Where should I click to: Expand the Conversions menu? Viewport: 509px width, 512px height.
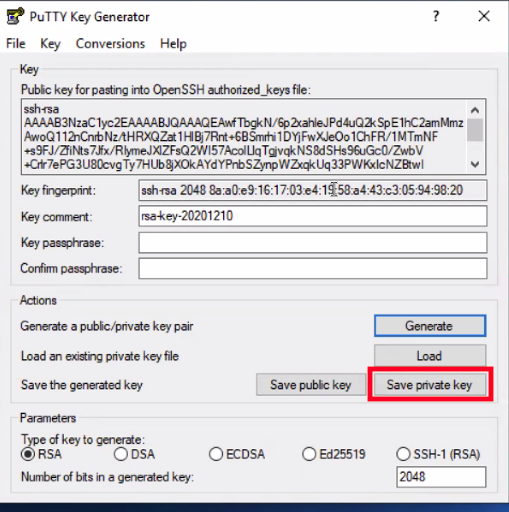coord(110,44)
